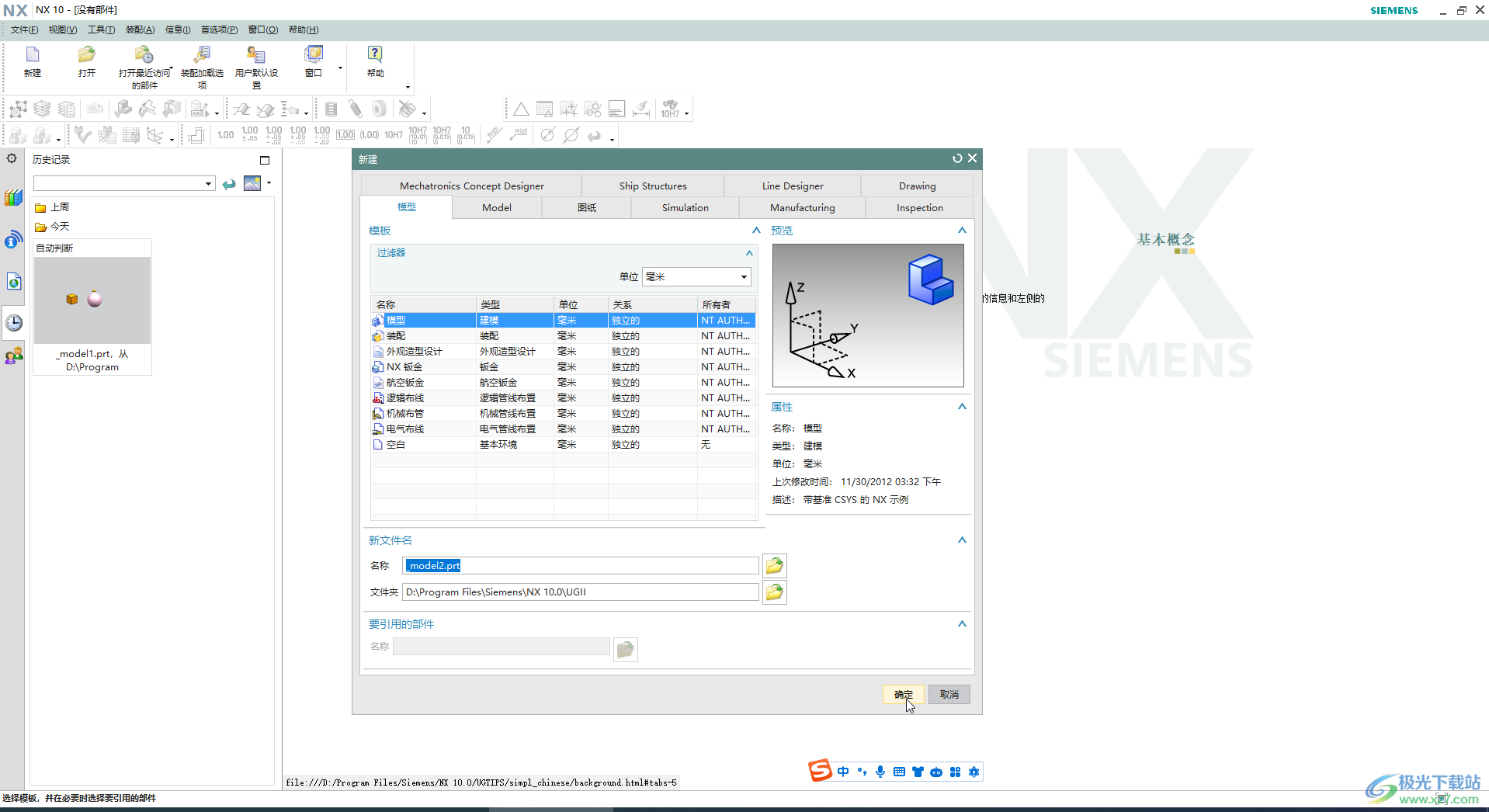Expand the 今天 history folder

coord(52,227)
